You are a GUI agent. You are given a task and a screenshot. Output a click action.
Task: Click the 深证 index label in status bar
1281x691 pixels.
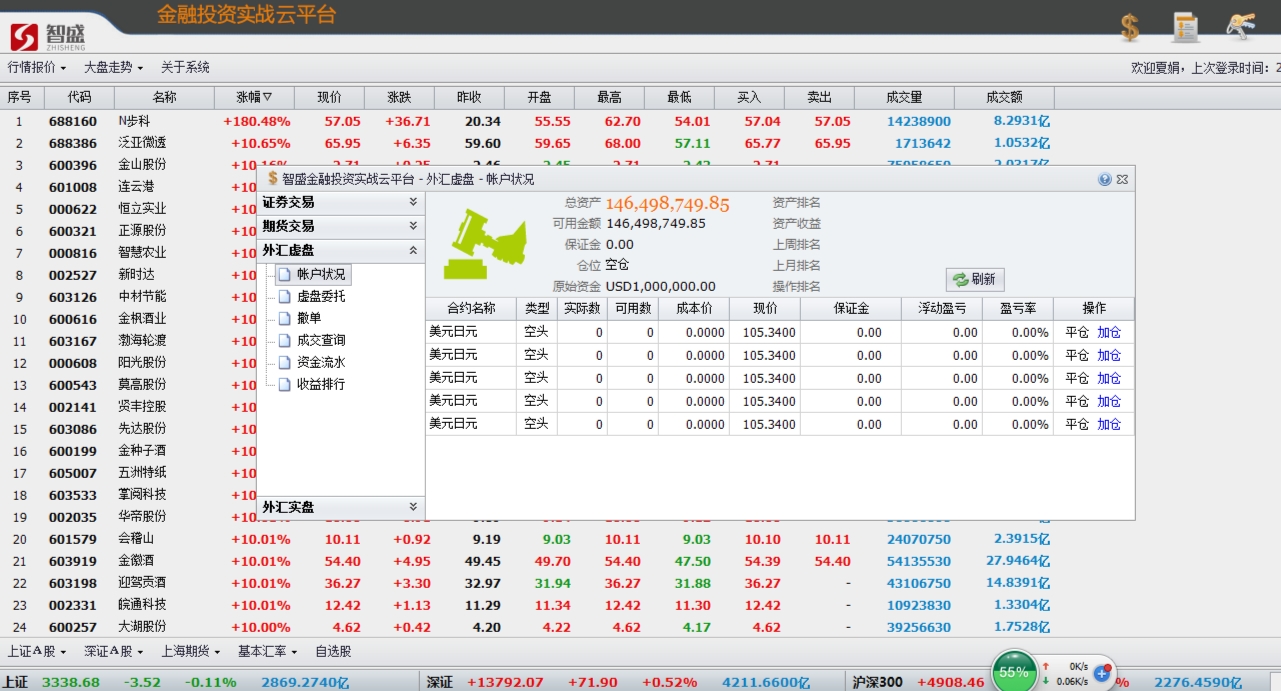[440, 682]
